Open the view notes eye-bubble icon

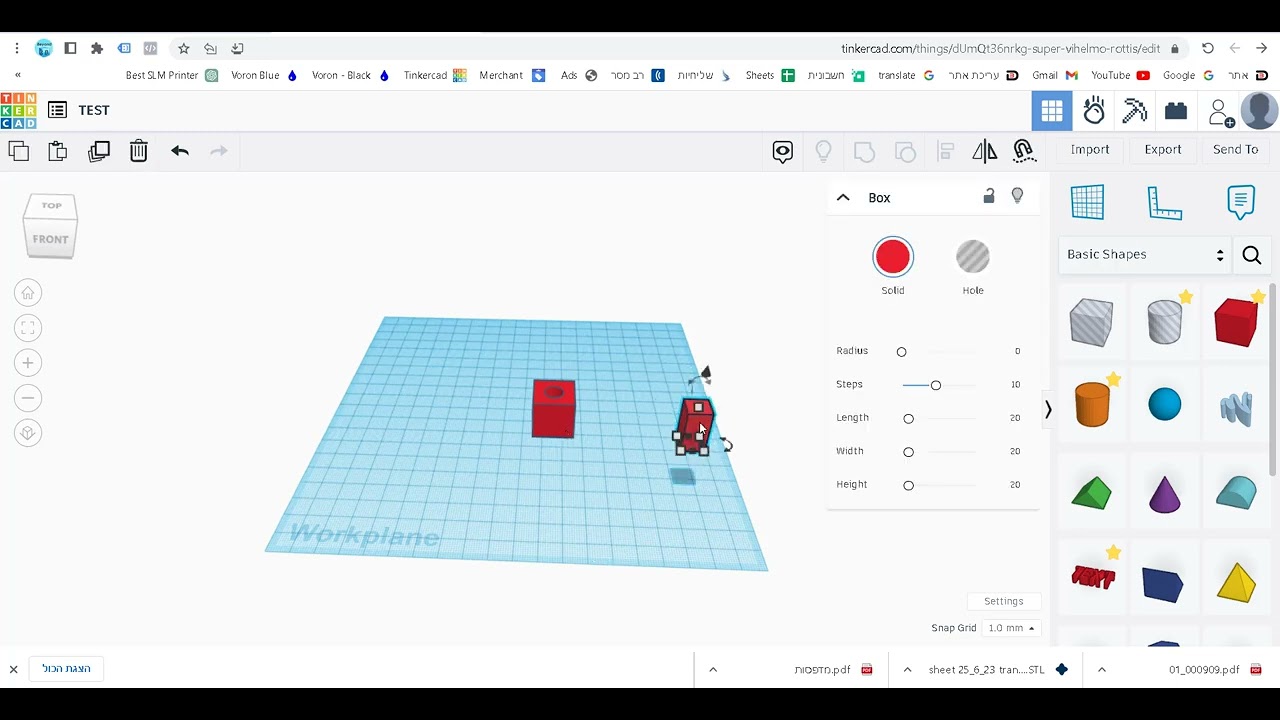click(x=783, y=151)
